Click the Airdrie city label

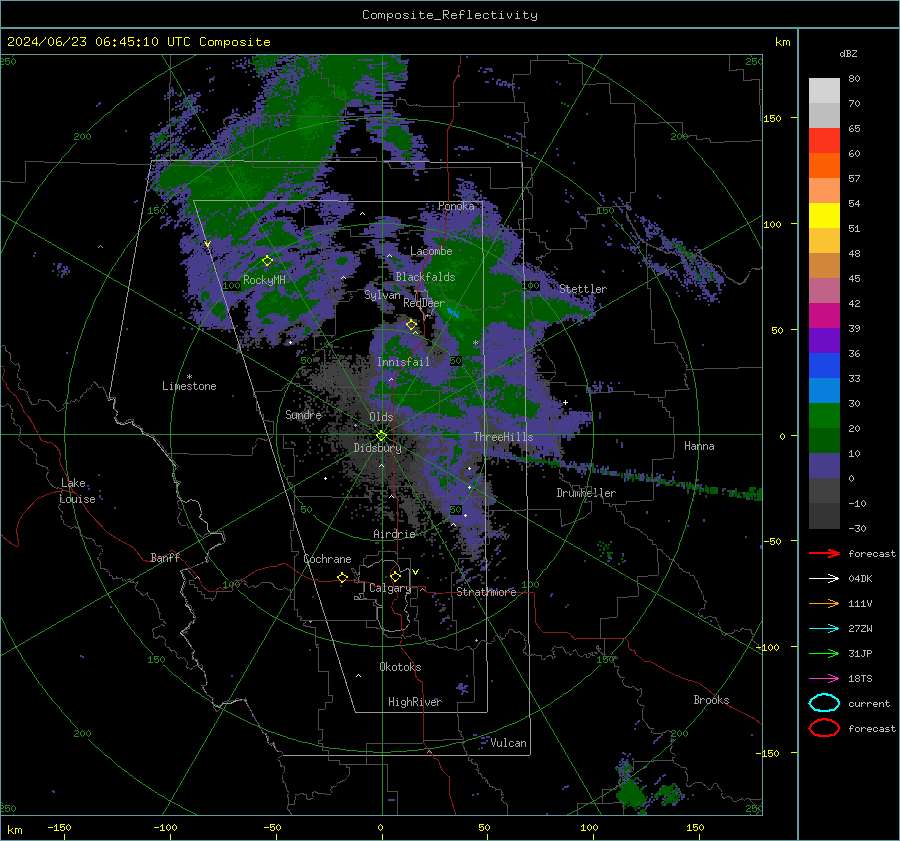click(x=394, y=534)
